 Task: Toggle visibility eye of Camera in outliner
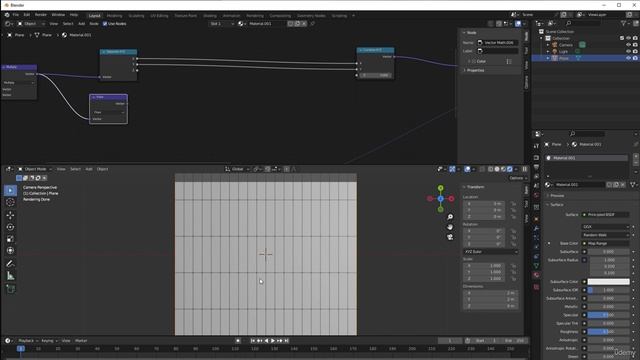point(629,45)
